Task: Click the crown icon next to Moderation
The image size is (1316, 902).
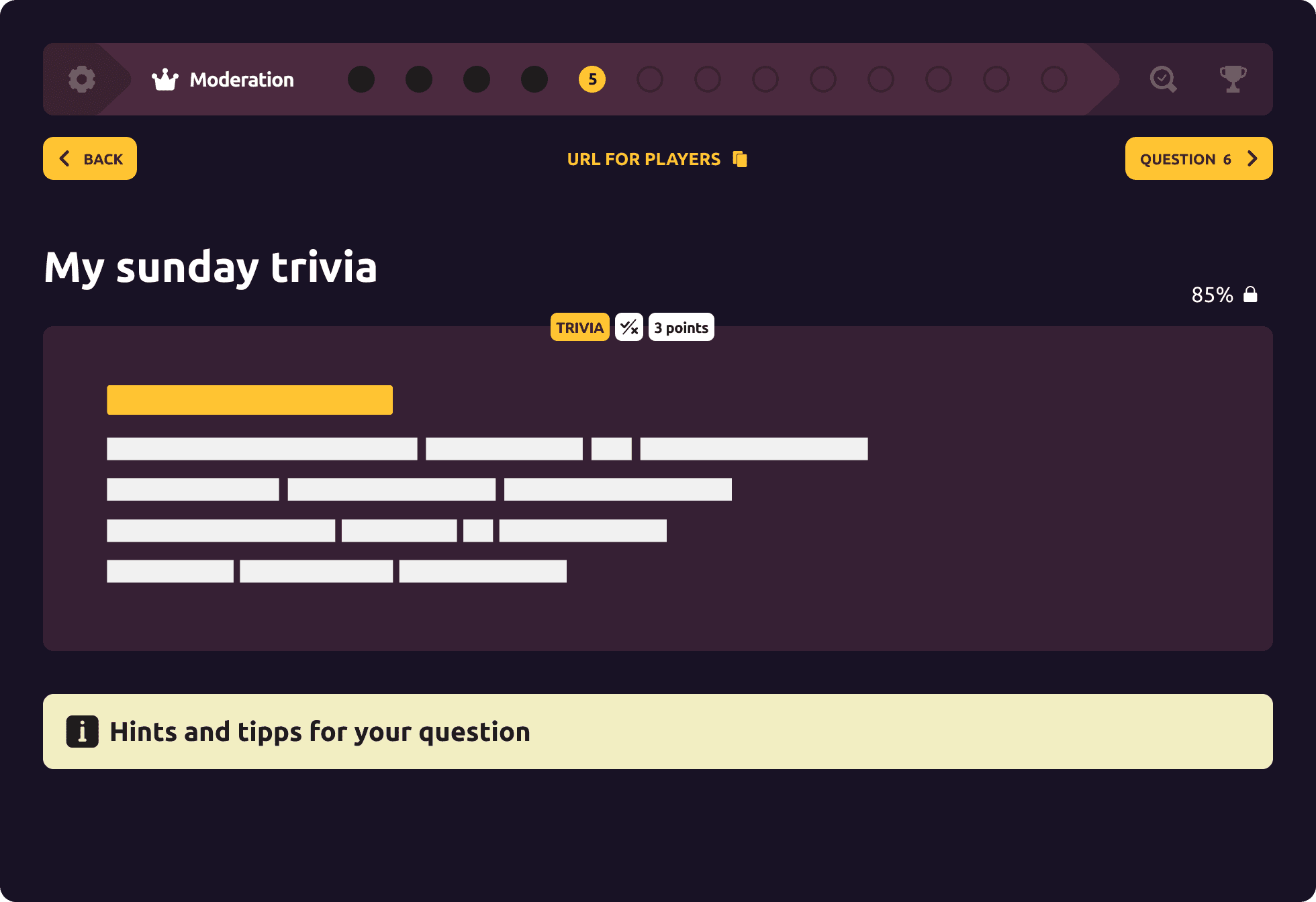Action: pyautogui.click(x=165, y=79)
